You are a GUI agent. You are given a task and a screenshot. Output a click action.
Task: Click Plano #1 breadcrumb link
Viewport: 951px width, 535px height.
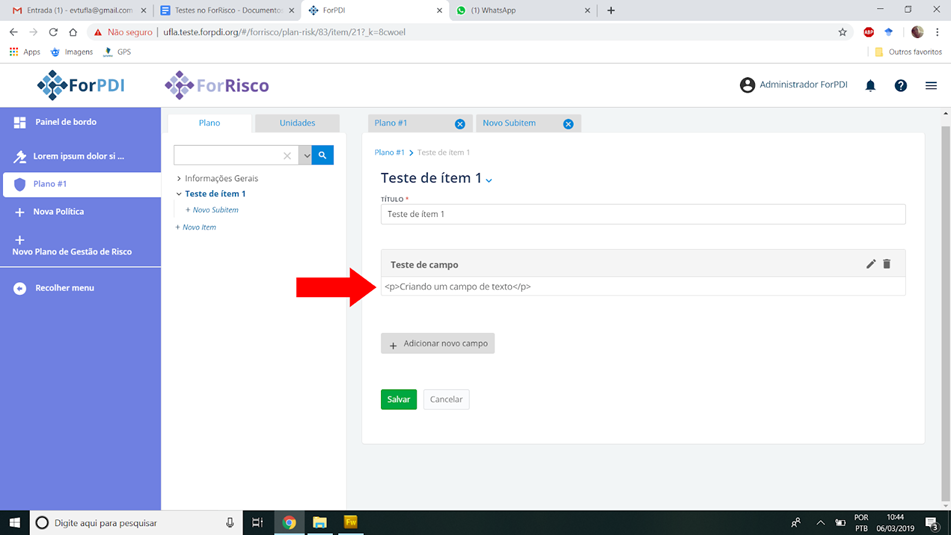point(389,152)
